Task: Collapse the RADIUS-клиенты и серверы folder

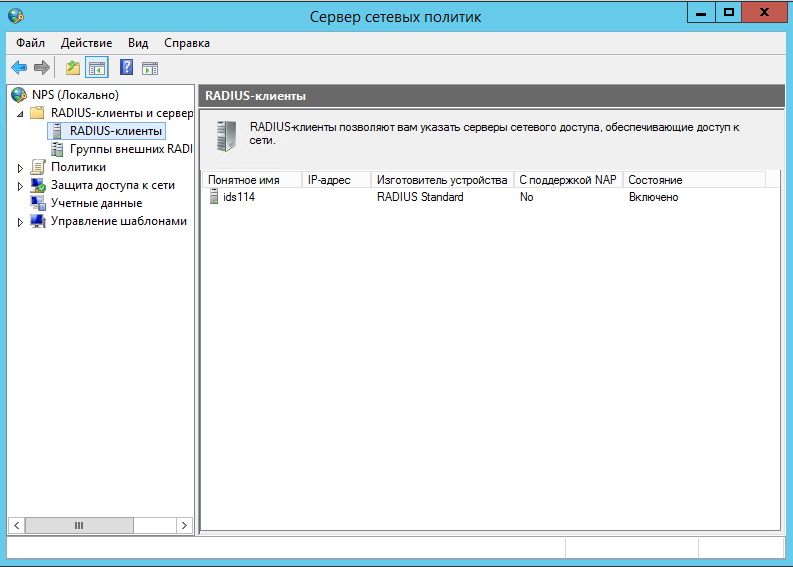Action: point(20,114)
